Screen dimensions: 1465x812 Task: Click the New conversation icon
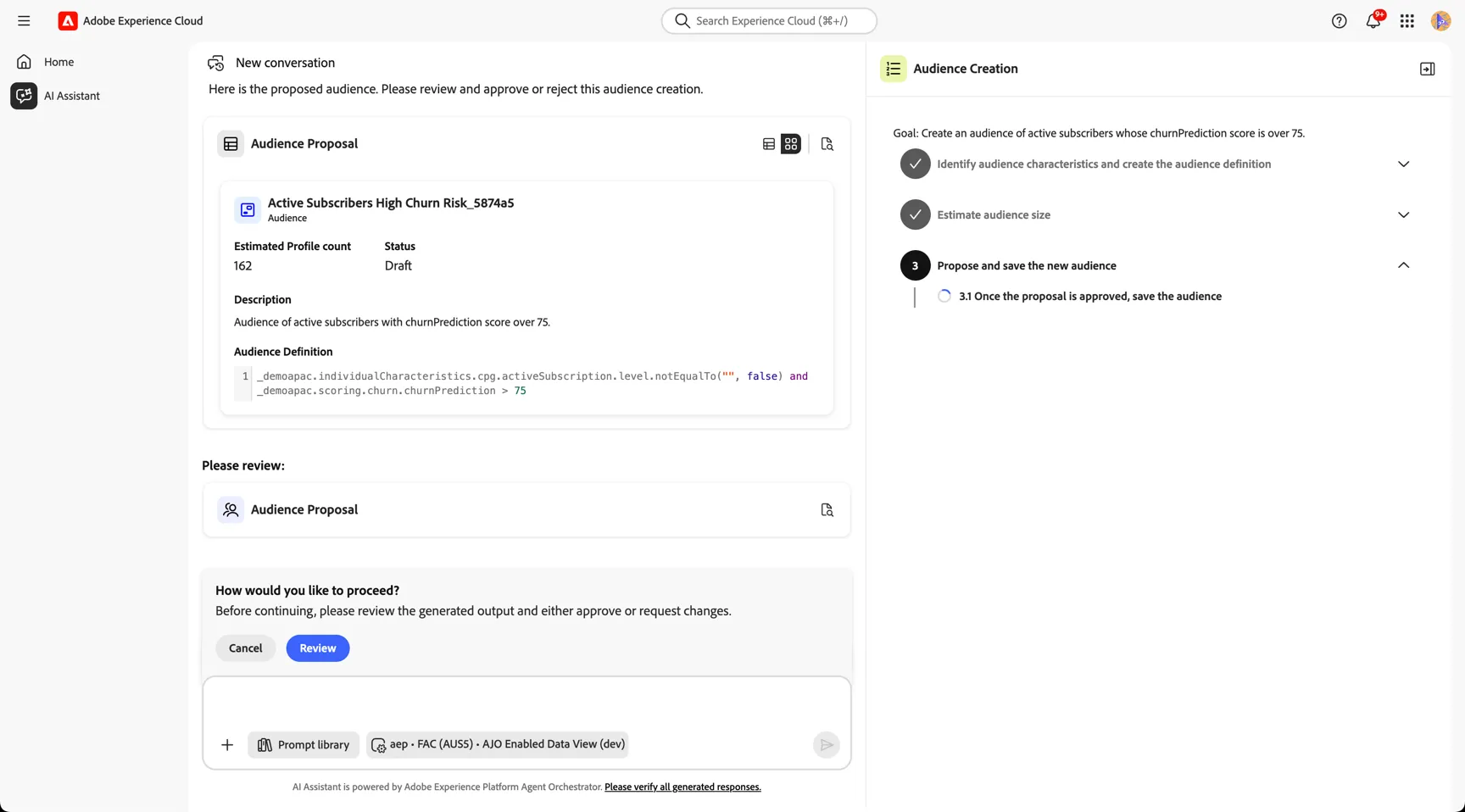tap(216, 63)
